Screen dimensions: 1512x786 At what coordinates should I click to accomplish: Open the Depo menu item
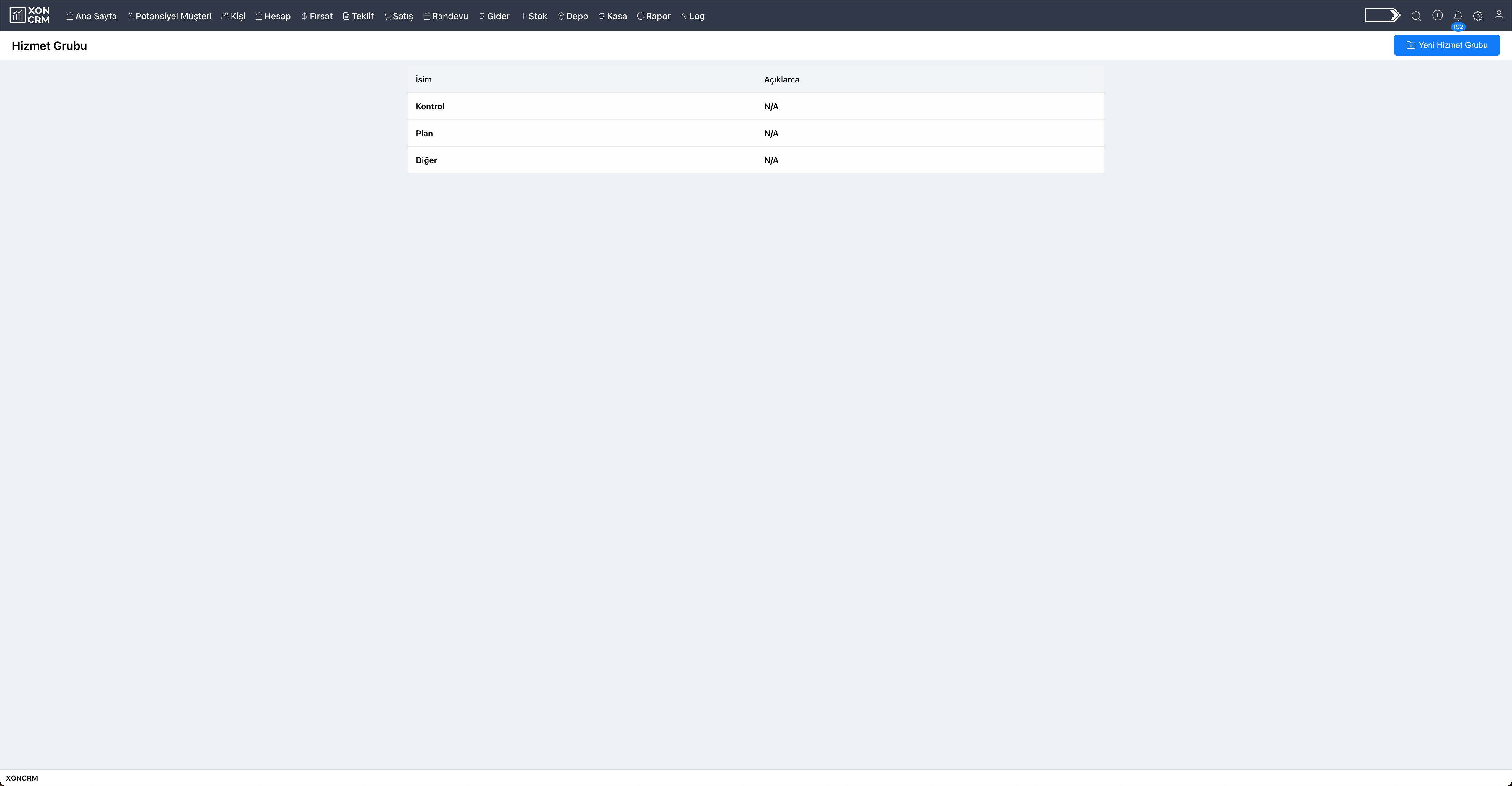tap(572, 16)
